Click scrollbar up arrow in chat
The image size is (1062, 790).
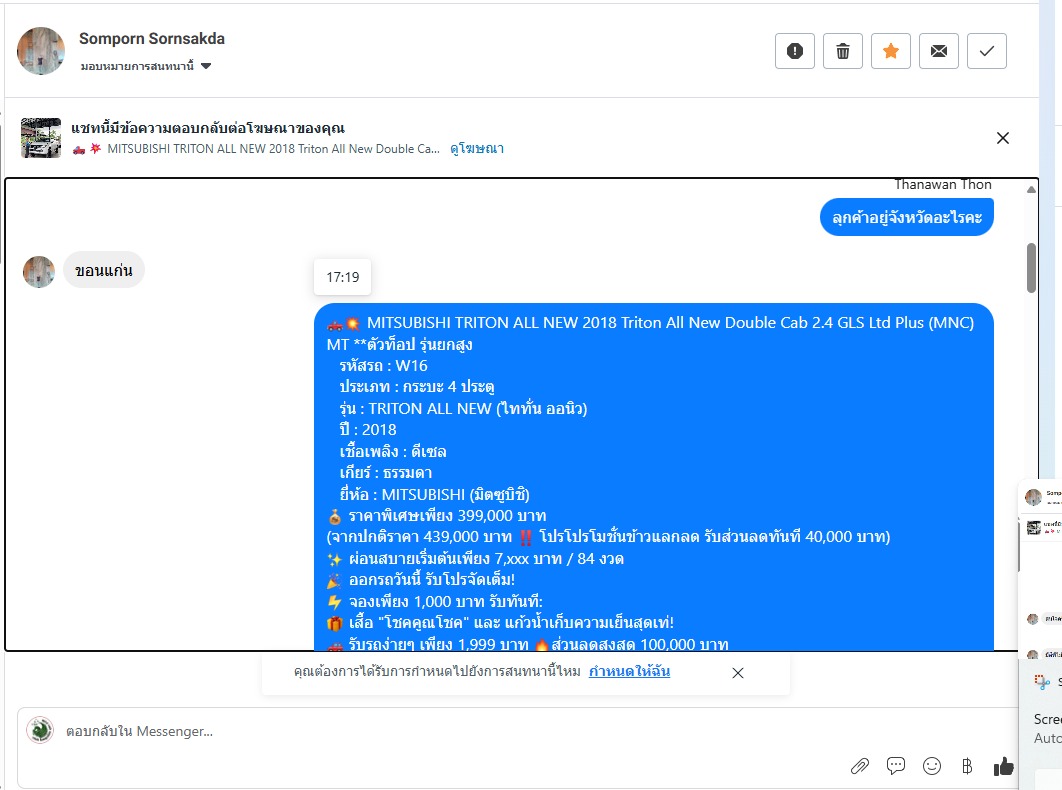click(x=1032, y=190)
